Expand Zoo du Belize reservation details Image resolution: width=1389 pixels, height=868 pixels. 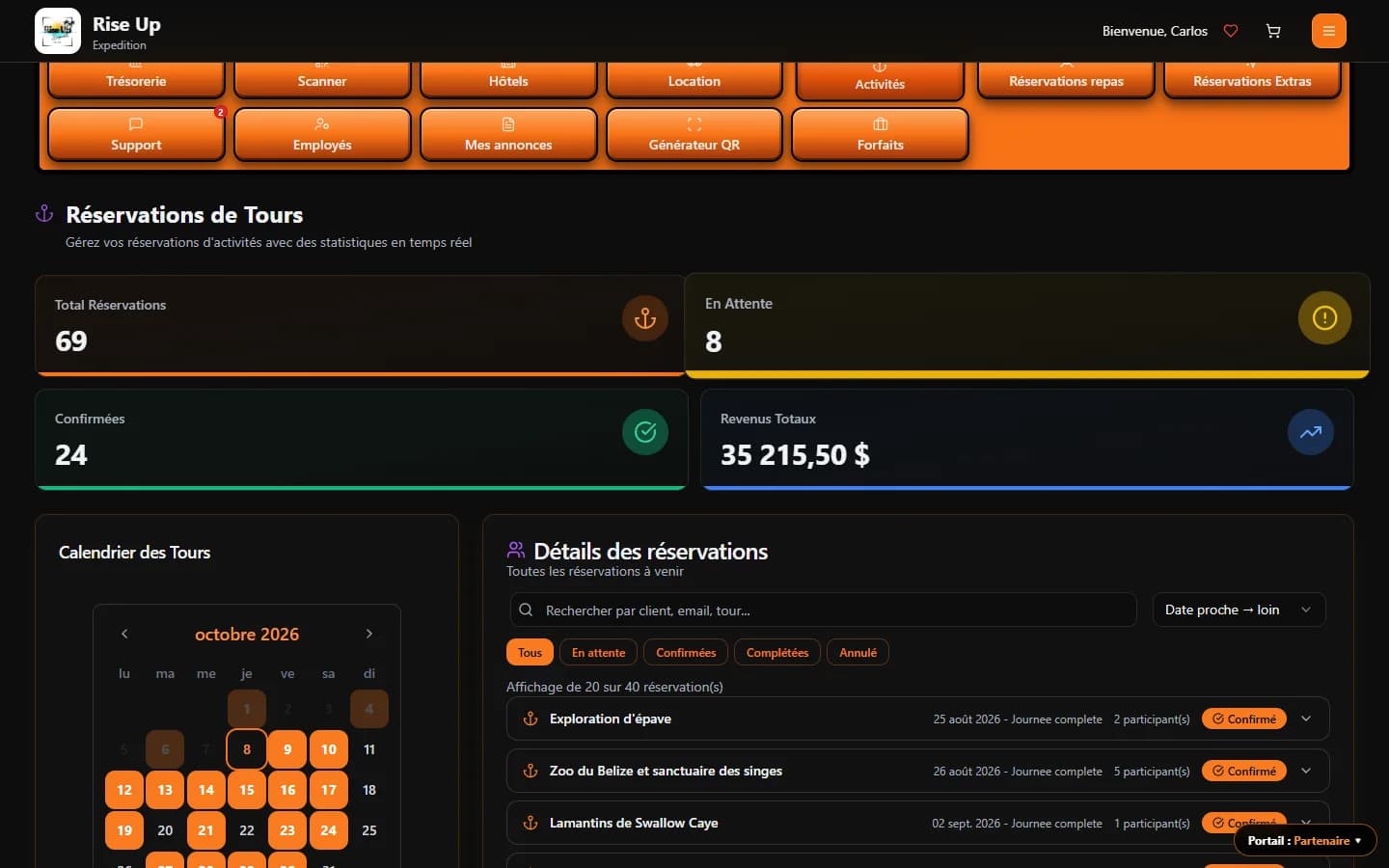1306,771
